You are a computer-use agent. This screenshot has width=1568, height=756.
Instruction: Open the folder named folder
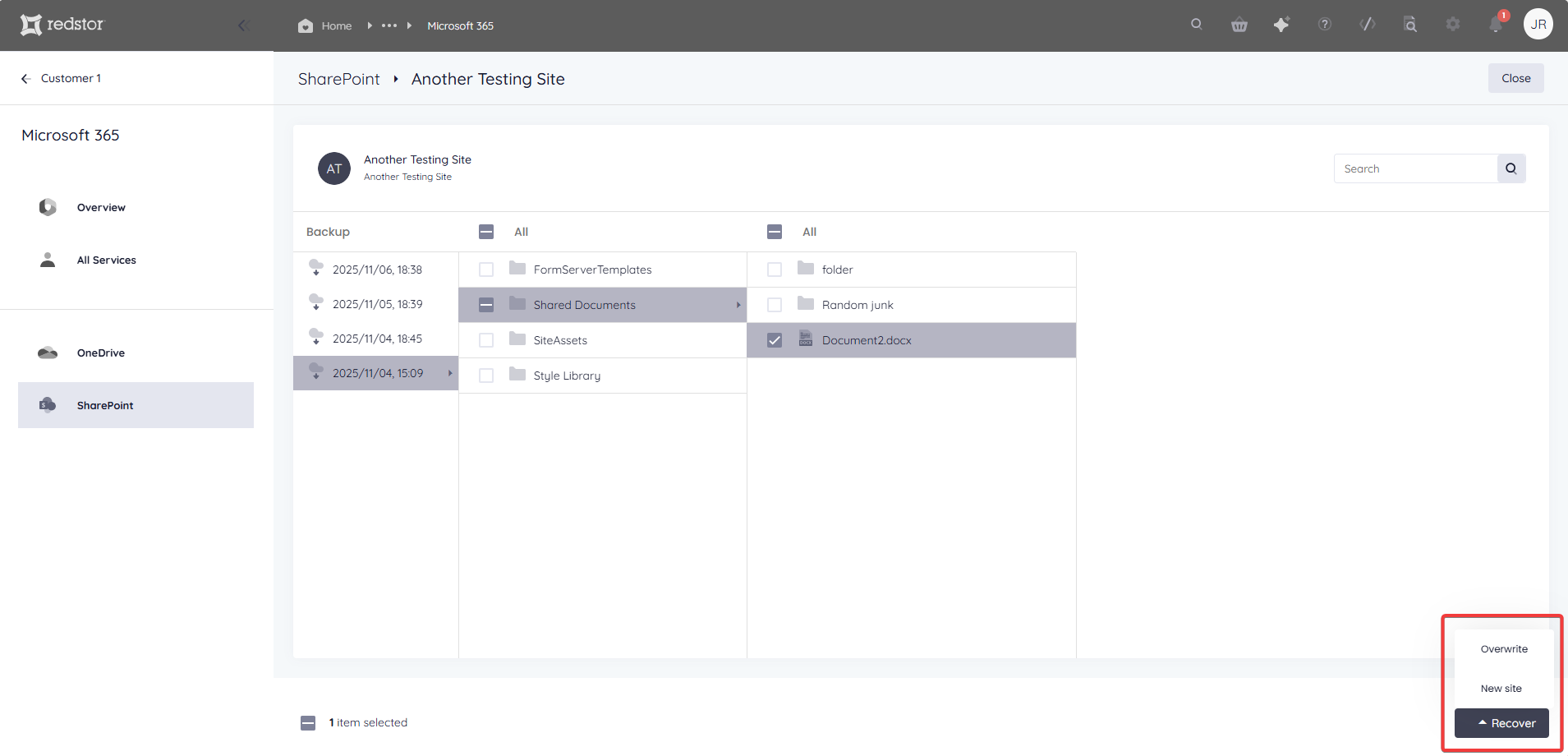[x=837, y=270]
